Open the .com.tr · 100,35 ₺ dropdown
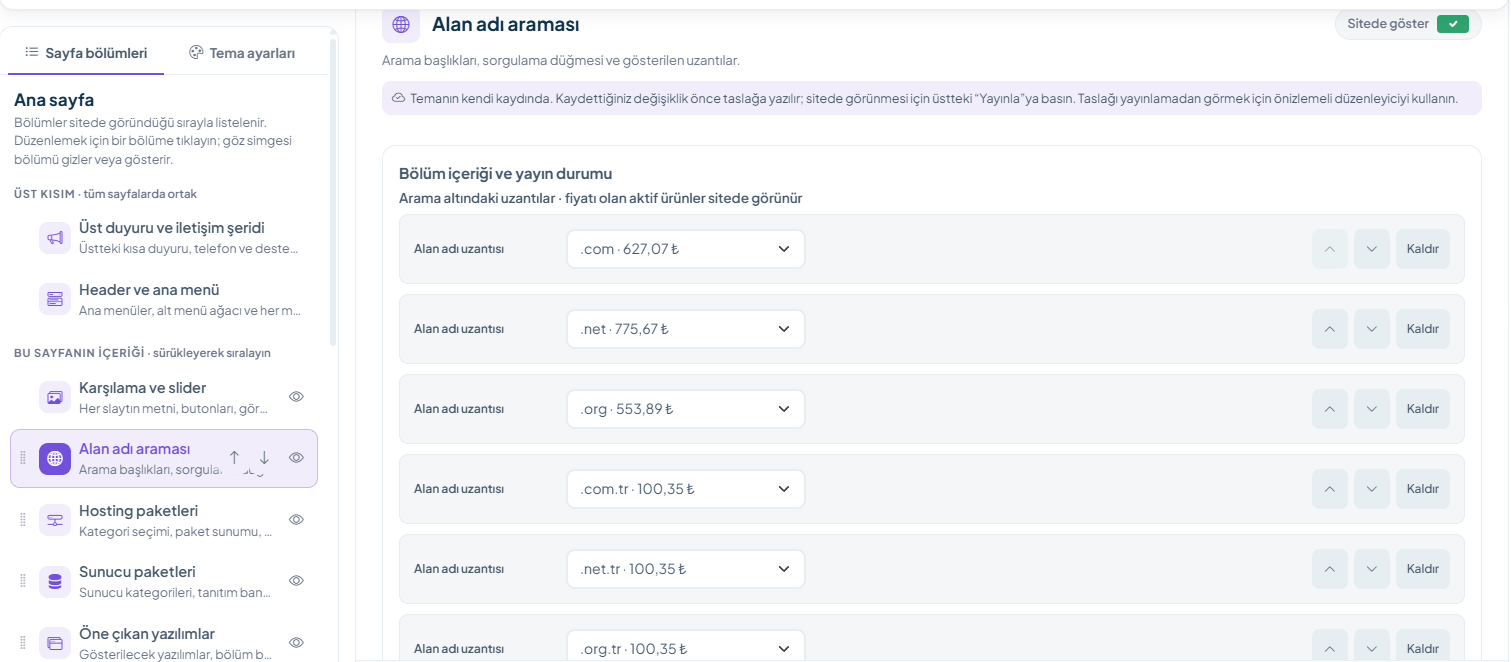 (685, 489)
